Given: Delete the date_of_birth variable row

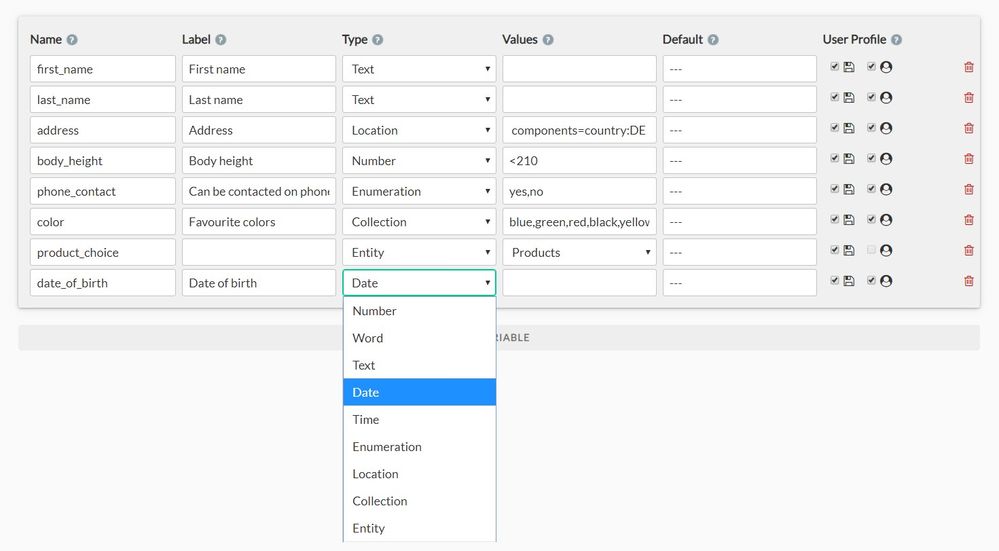Looking at the screenshot, I should [968, 281].
